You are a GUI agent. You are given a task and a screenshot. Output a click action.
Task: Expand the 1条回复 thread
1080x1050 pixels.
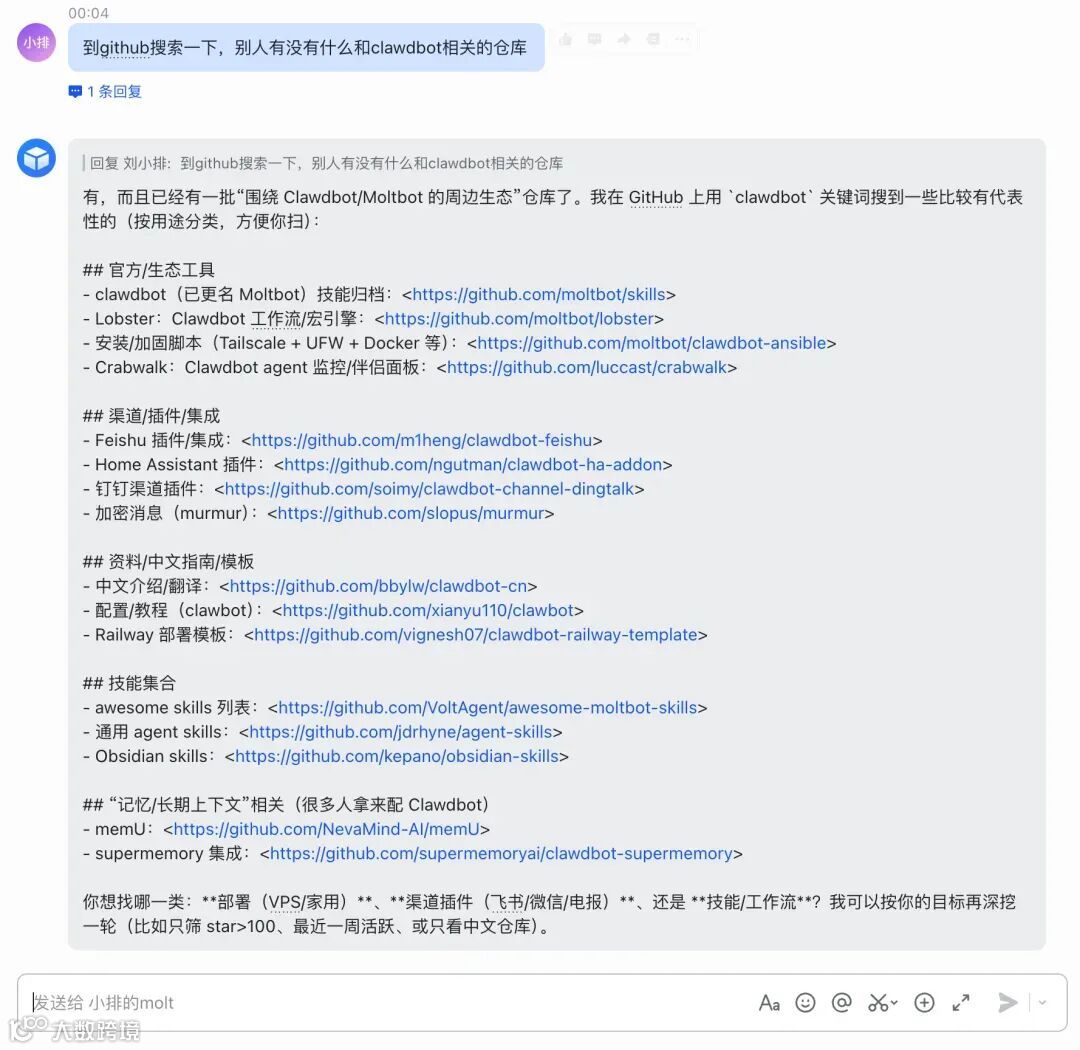point(105,92)
